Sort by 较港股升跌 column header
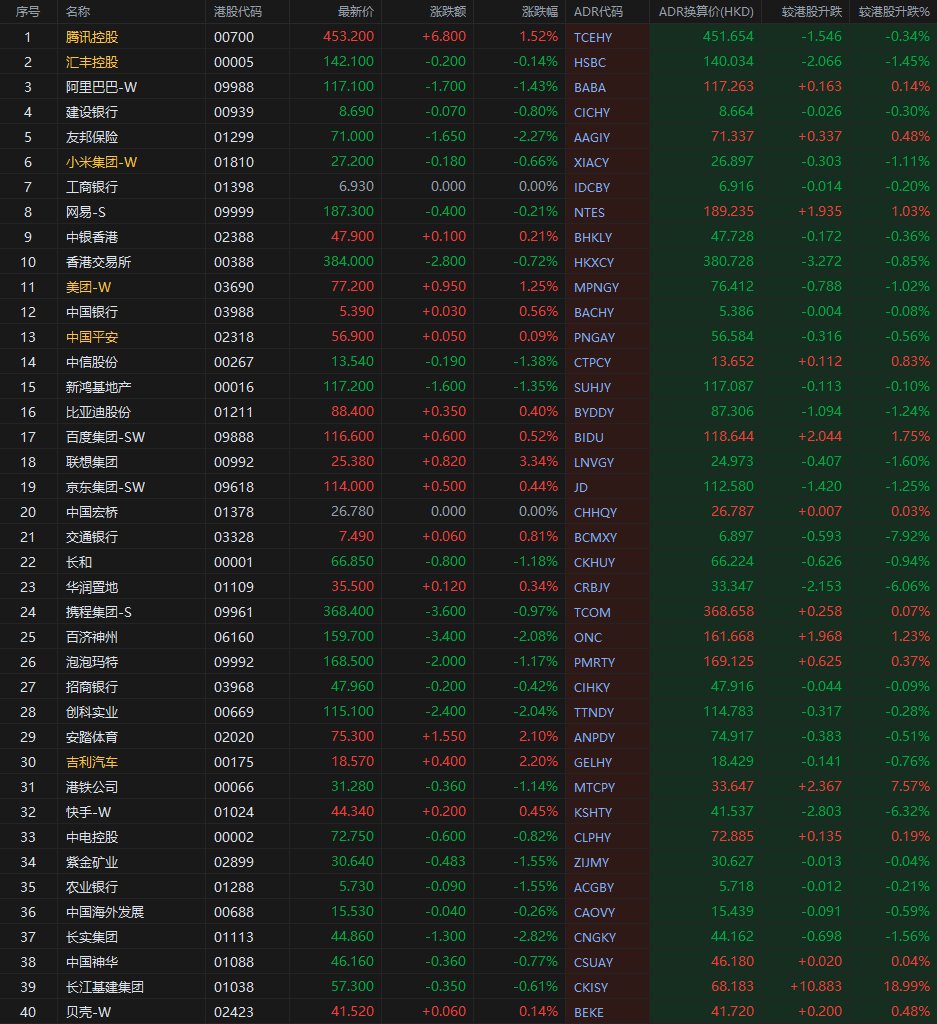 coord(812,12)
